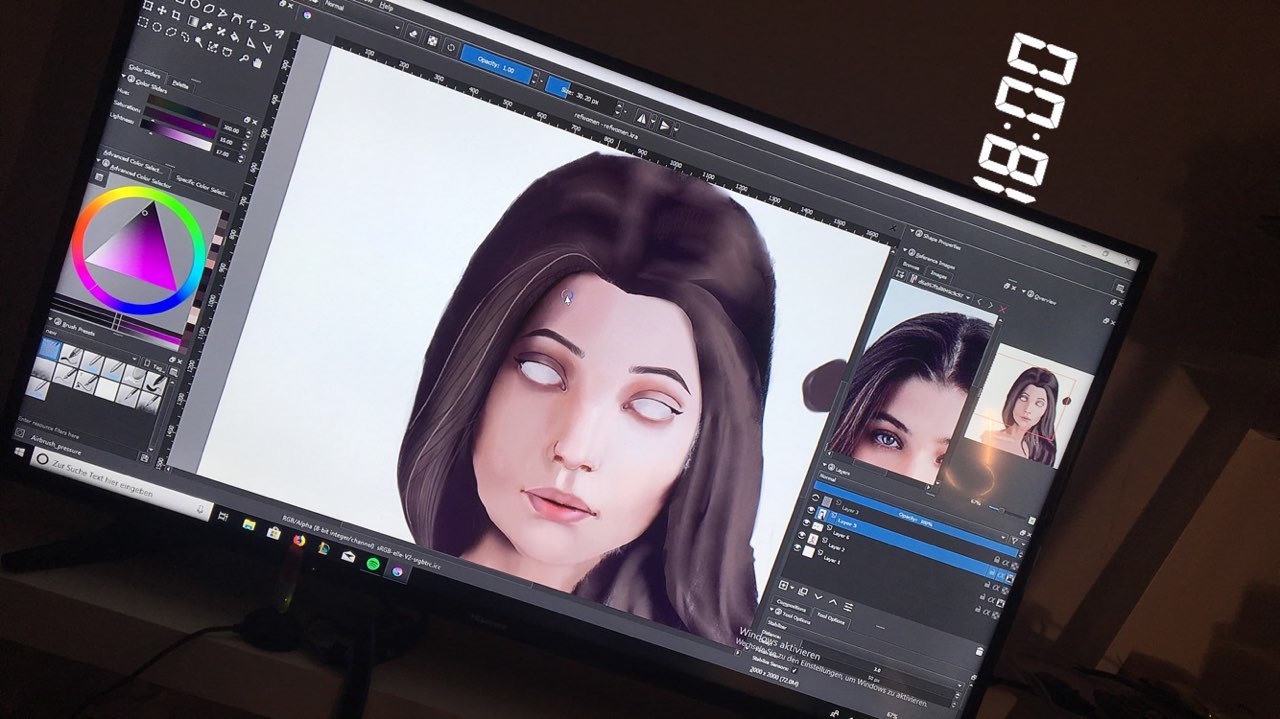Open the Help menu
Screen dimensions: 1280x719
point(386,6)
